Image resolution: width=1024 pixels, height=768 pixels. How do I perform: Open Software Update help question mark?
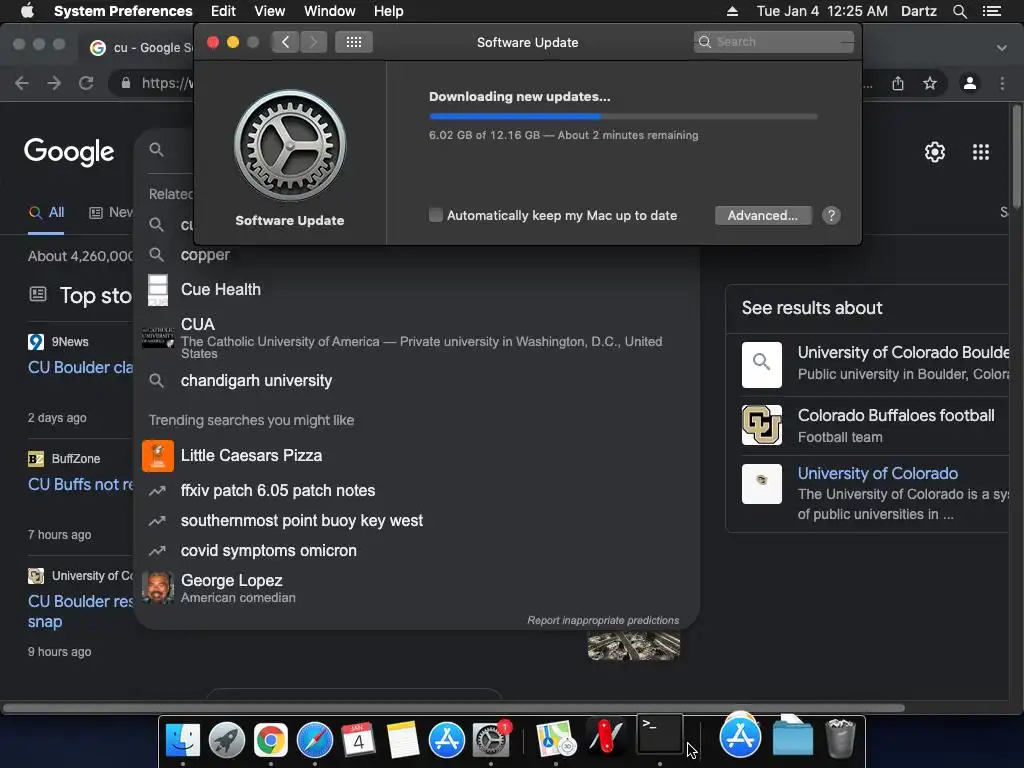click(831, 216)
